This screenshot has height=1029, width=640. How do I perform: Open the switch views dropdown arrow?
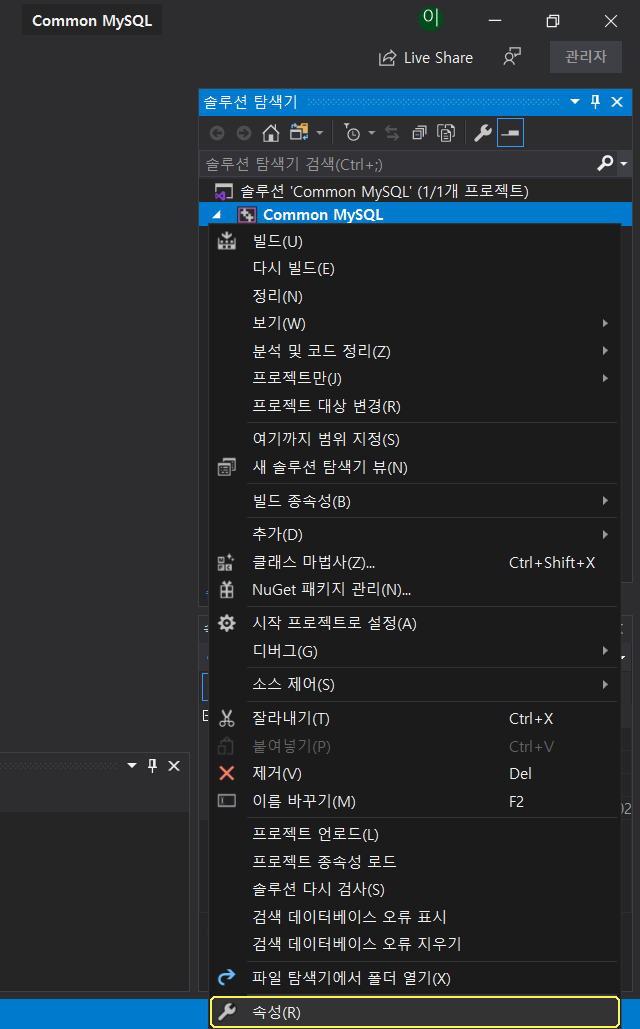tap(320, 133)
